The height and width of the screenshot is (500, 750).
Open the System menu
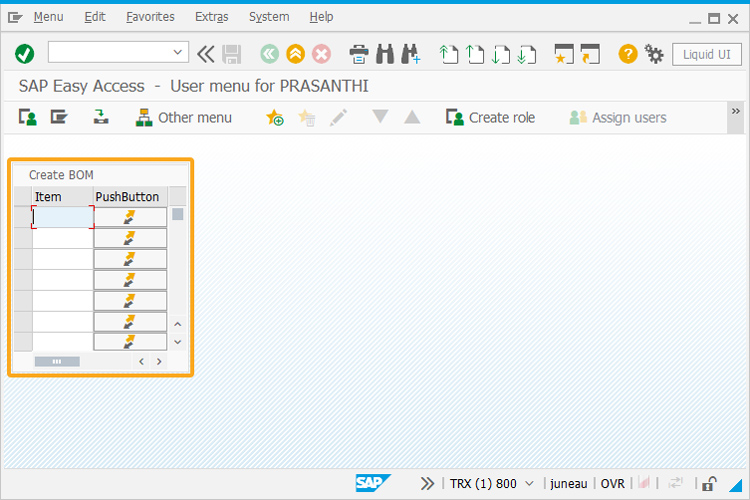click(269, 17)
